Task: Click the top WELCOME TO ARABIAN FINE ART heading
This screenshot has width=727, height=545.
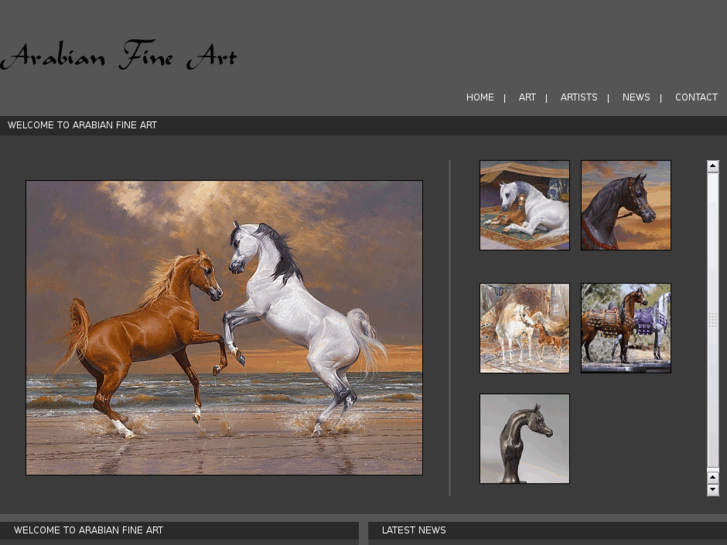Action: point(82,125)
